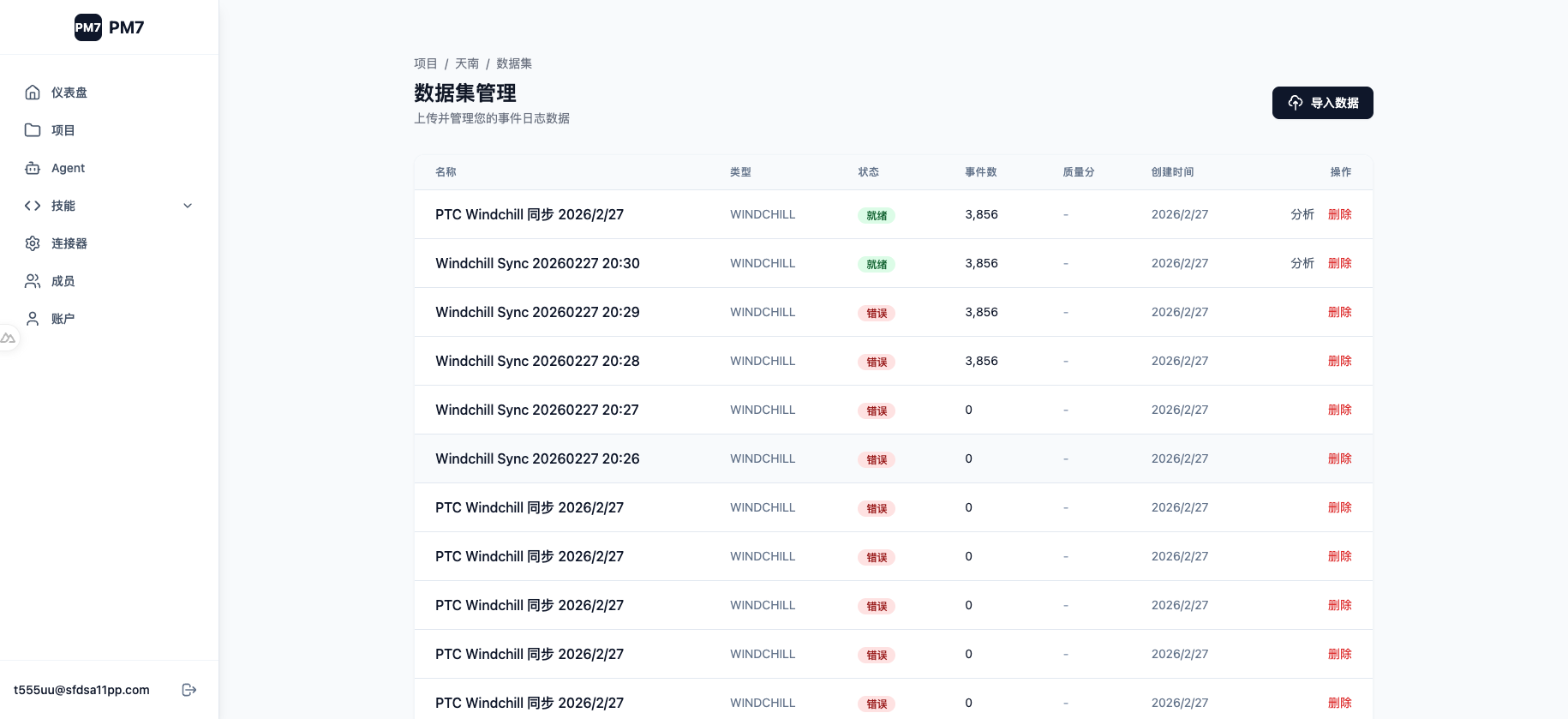Open 成员 in the sidebar
The image size is (1568, 719).
click(110, 281)
